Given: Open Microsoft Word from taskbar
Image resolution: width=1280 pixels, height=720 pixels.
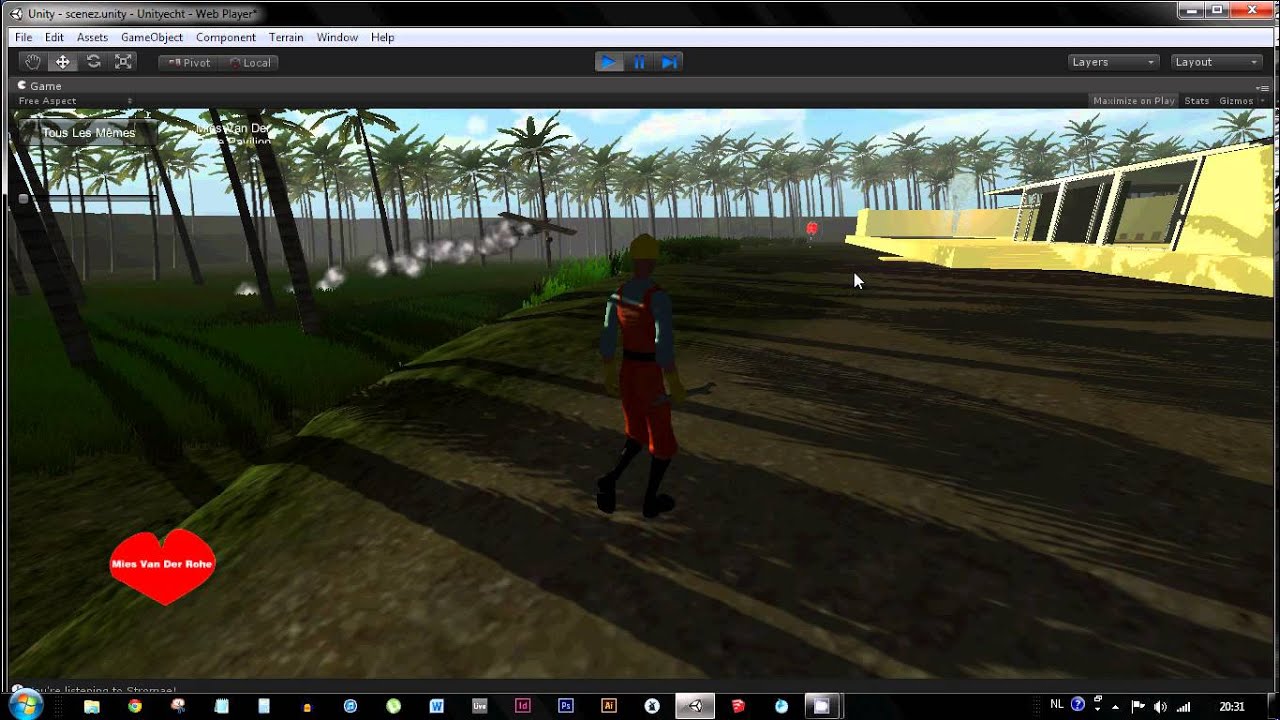Looking at the screenshot, I should click(436, 706).
